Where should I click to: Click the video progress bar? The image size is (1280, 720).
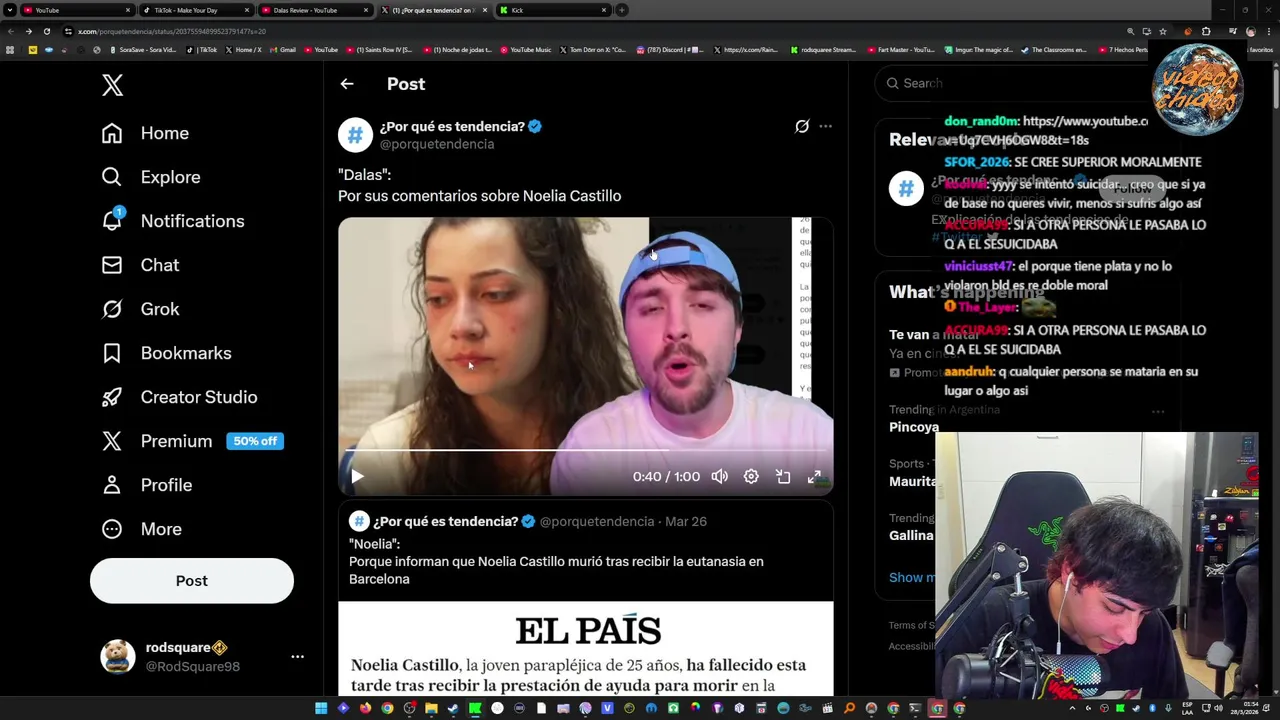tap(585, 451)
